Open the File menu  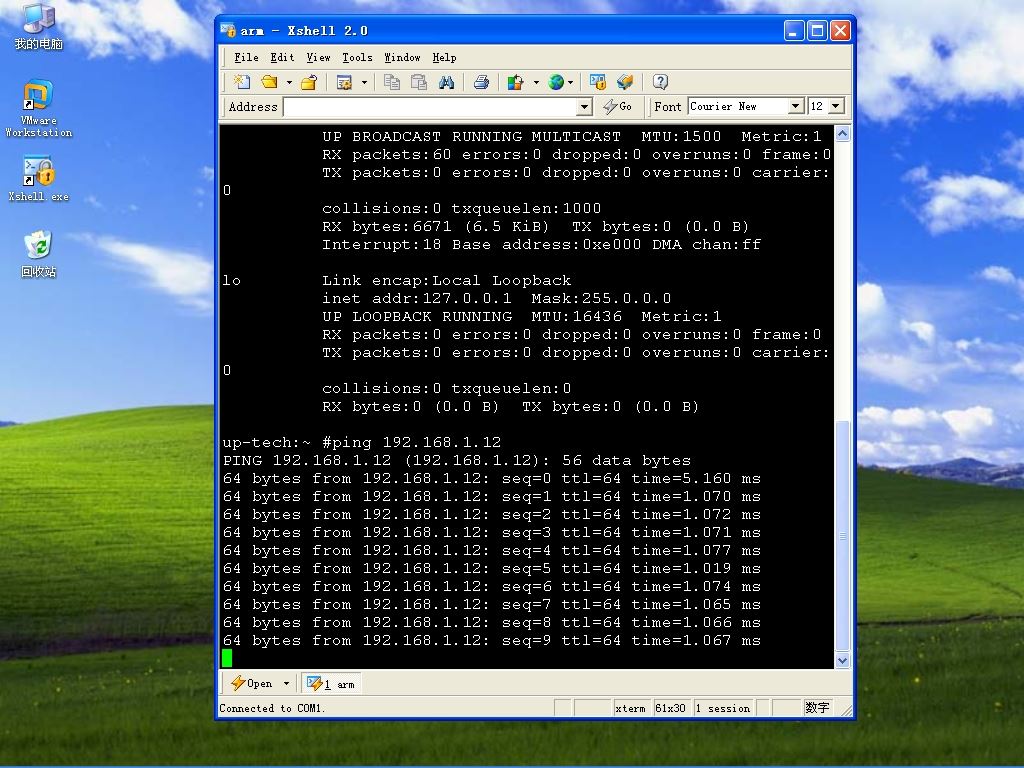coord(246,57)
